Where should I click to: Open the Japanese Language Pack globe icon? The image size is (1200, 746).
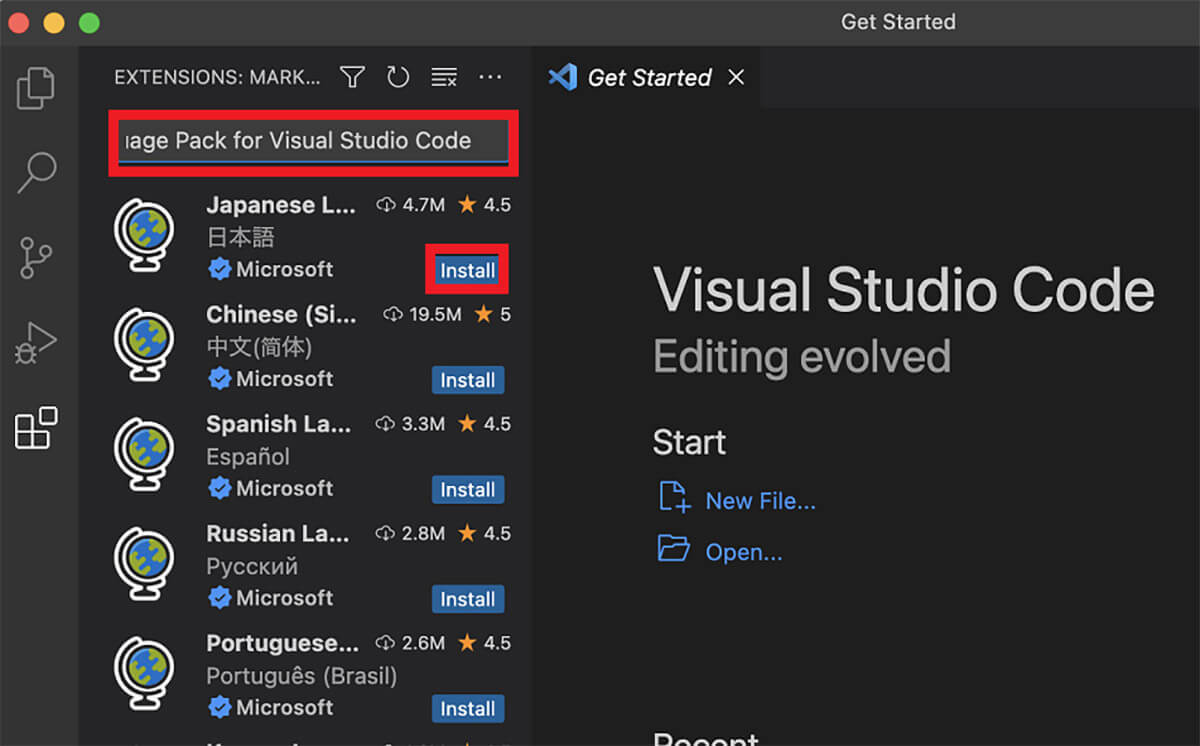tap(144, 237)
